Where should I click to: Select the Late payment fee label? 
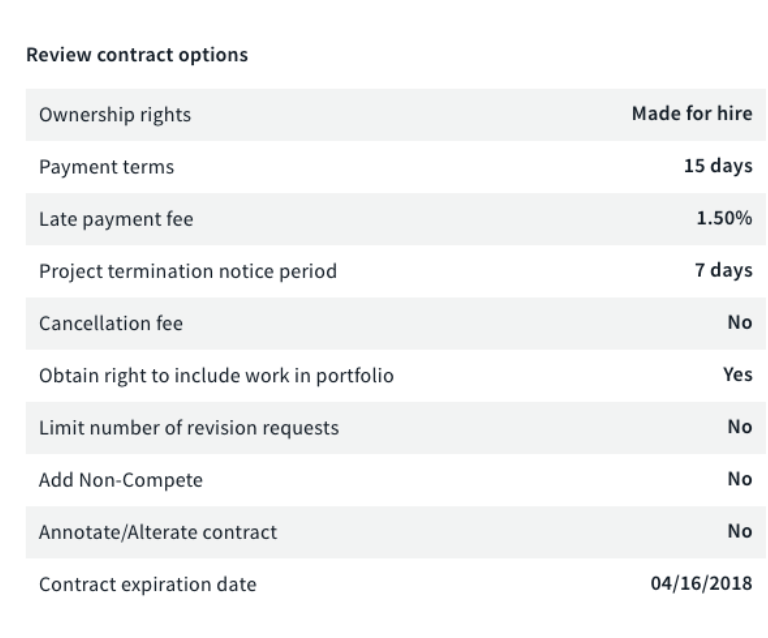pos(116,219)
